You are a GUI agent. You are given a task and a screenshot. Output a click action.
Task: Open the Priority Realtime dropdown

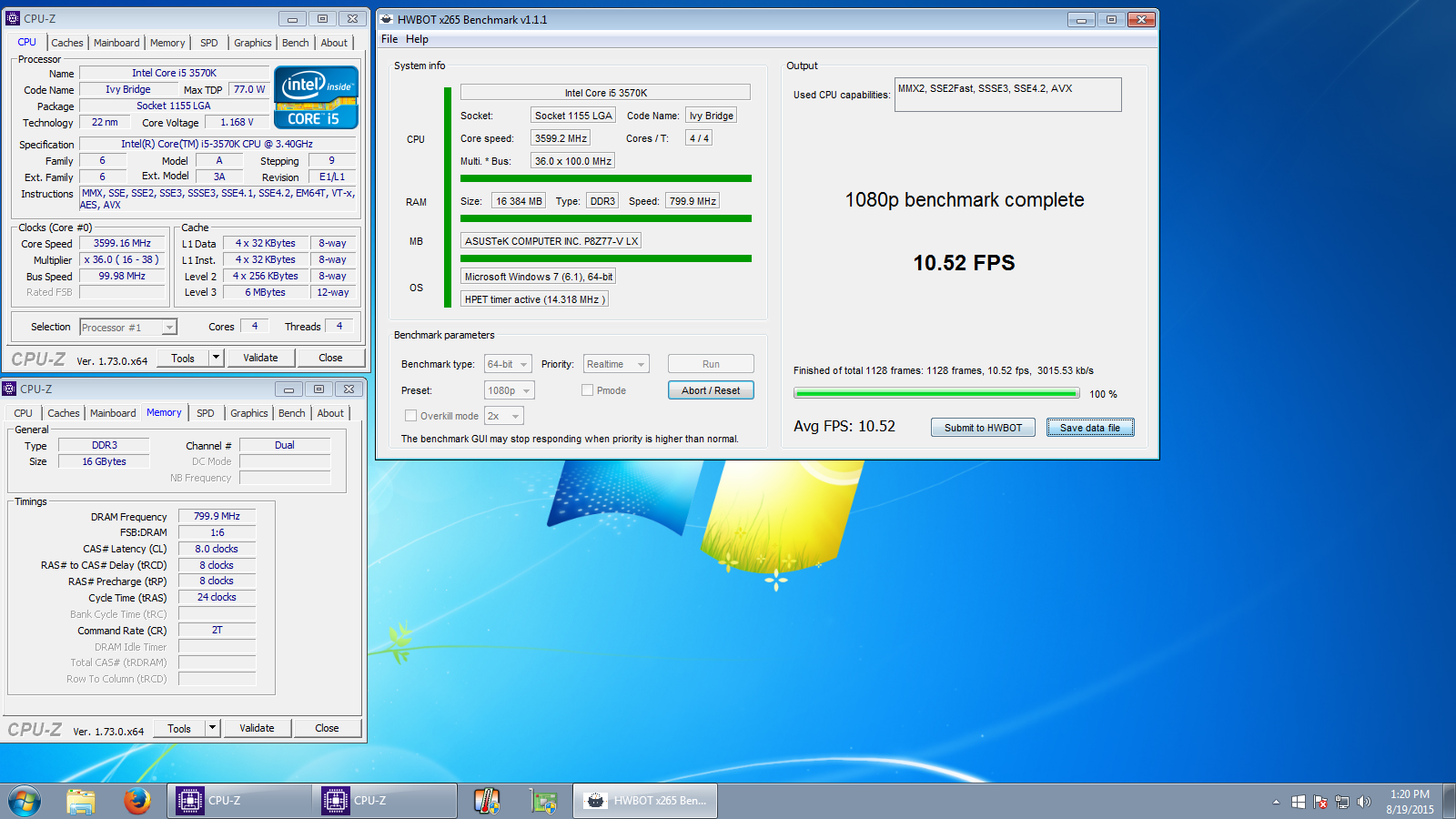click(616, 364)
